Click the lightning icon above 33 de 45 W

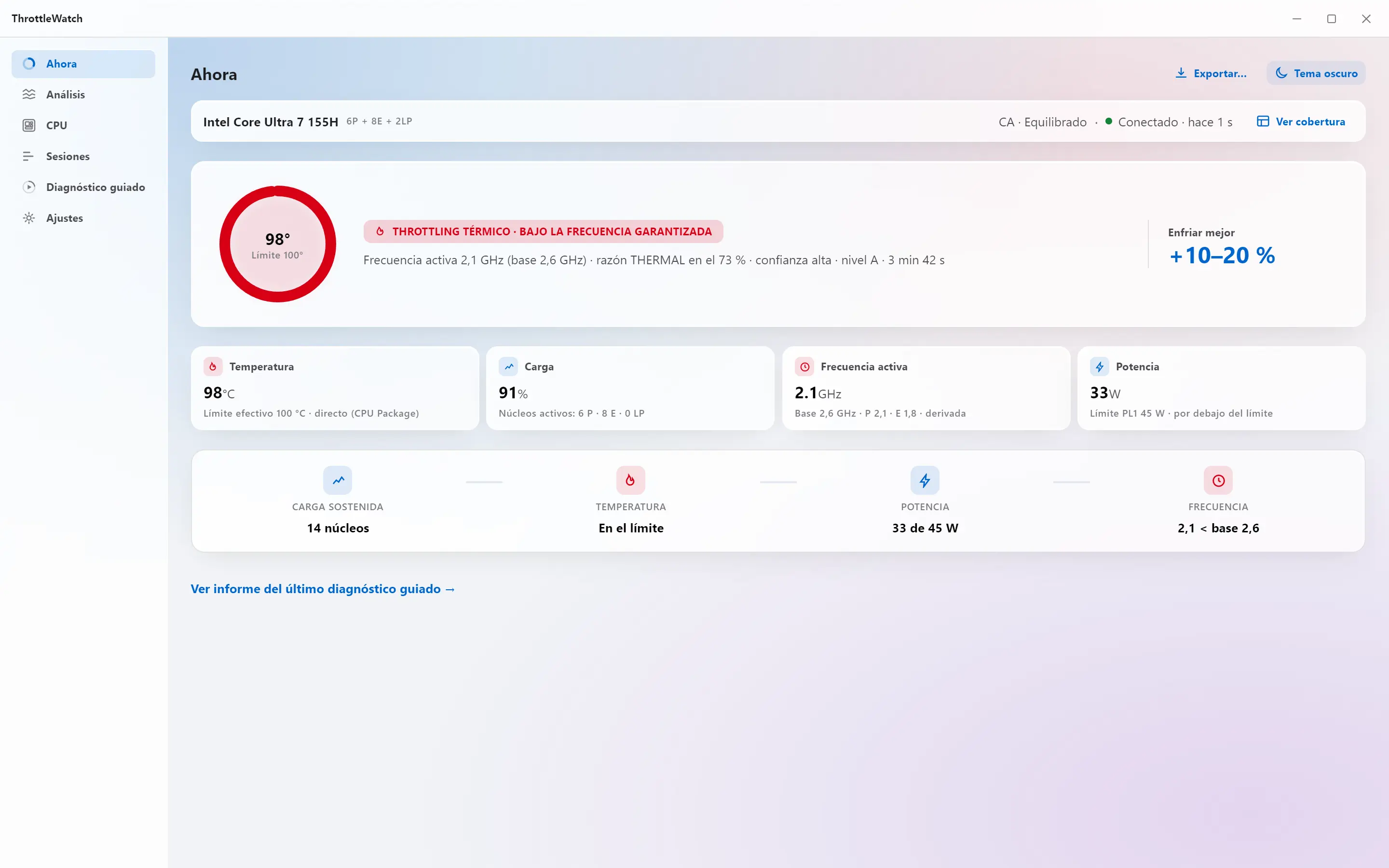[x=925, y=480]
